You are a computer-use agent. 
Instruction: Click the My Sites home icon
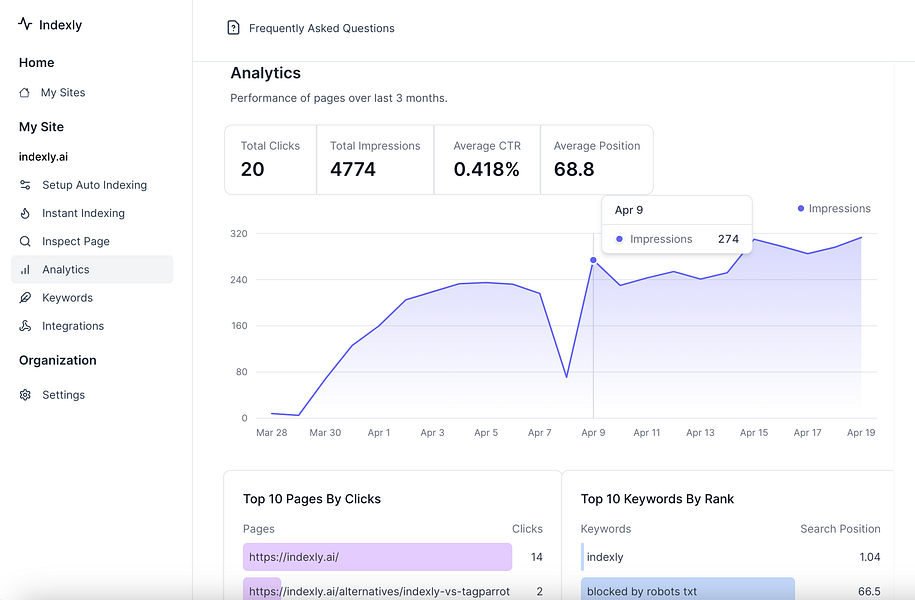click(25, 93)
